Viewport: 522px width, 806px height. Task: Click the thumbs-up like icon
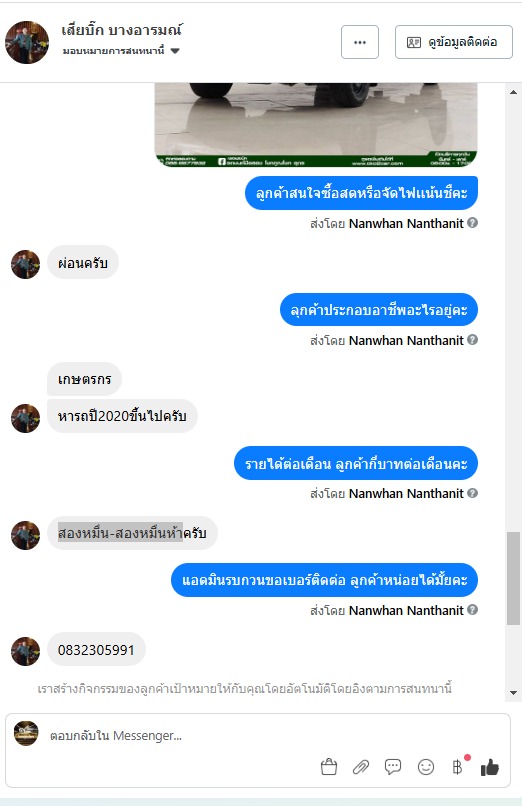tap(490, 767)
